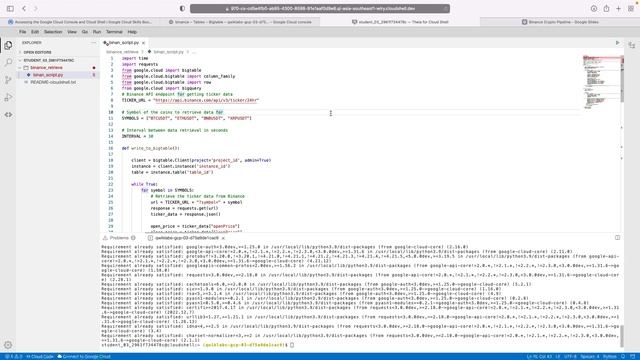Open the Manage gear settings icon
This screenshot has height=360, width=640.
[x=8, y=345]
